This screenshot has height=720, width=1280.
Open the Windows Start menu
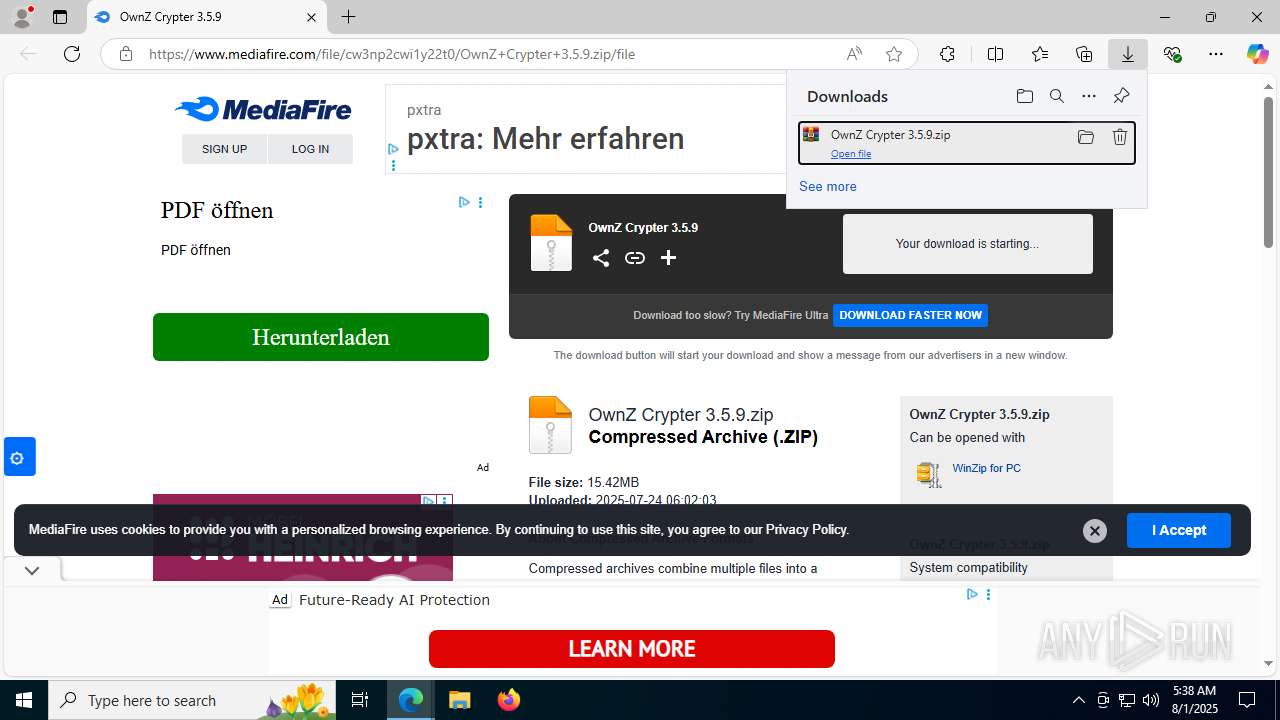click(x=24, y=700)
